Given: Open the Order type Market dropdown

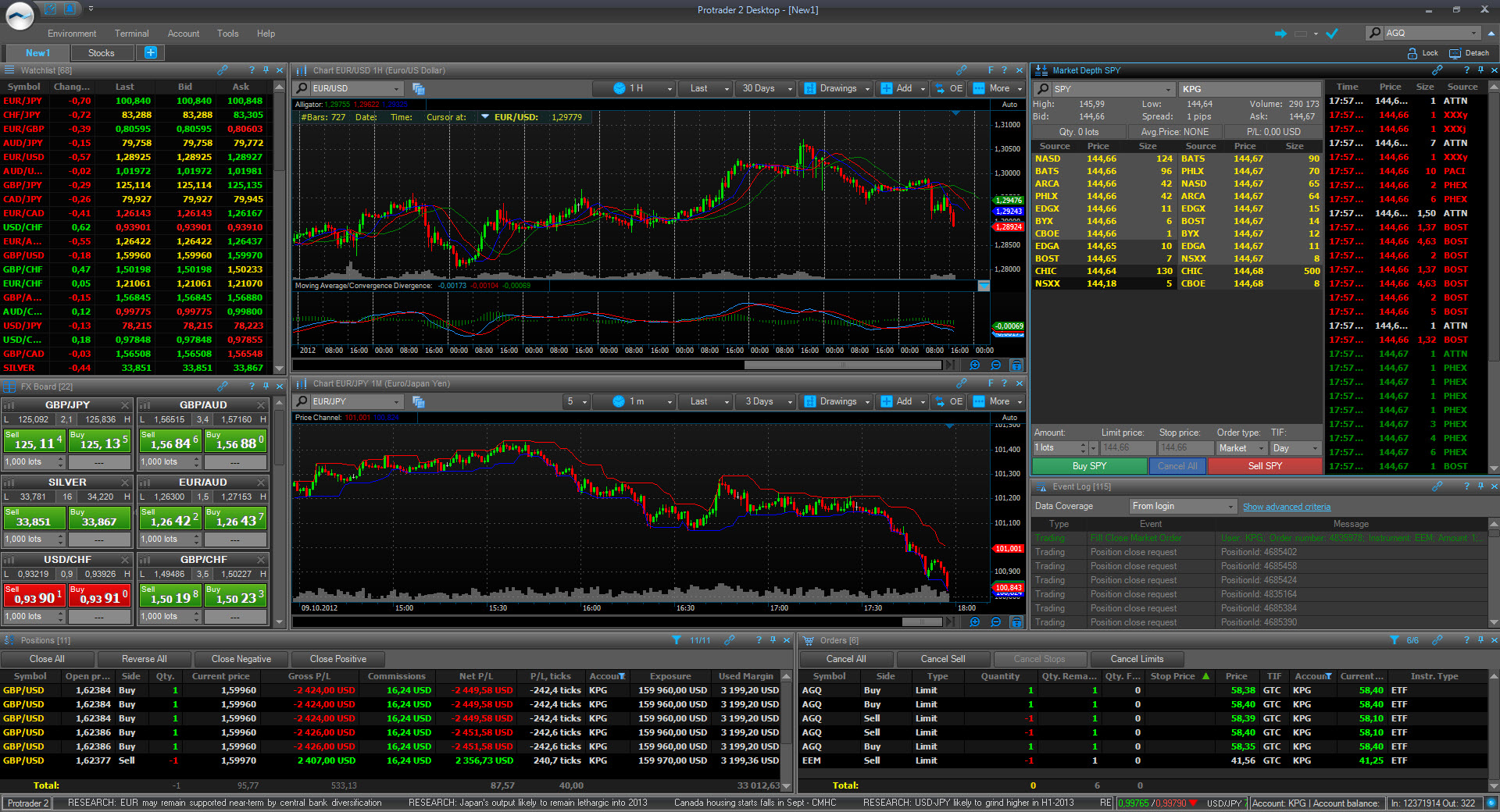Looking at the screenshot, I should tap(1241, 448).
